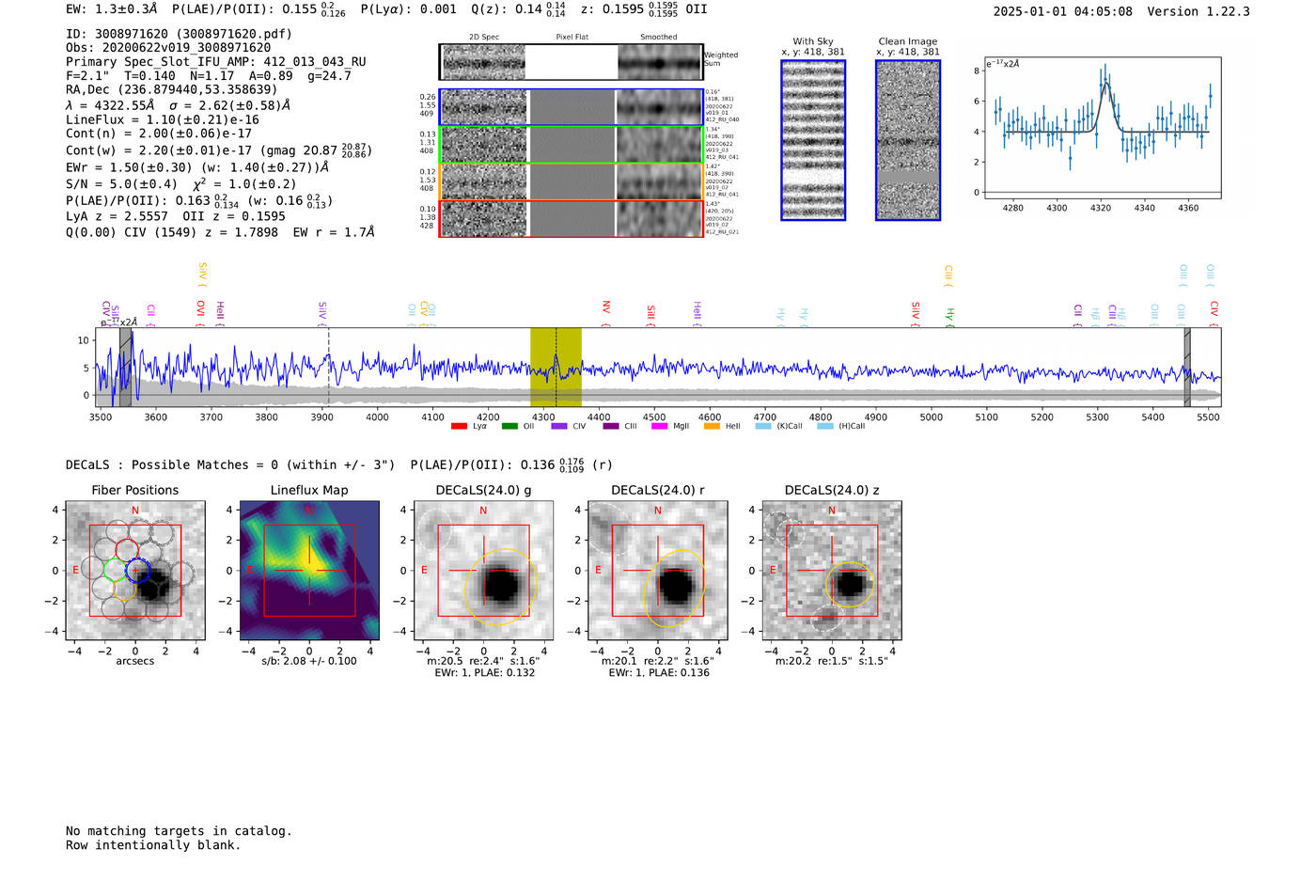The width and height of the screenshot is (1316, 896).
Task: Click the 's/b: 2.08 +/- 0.100' caption
Action: point(309,661)
